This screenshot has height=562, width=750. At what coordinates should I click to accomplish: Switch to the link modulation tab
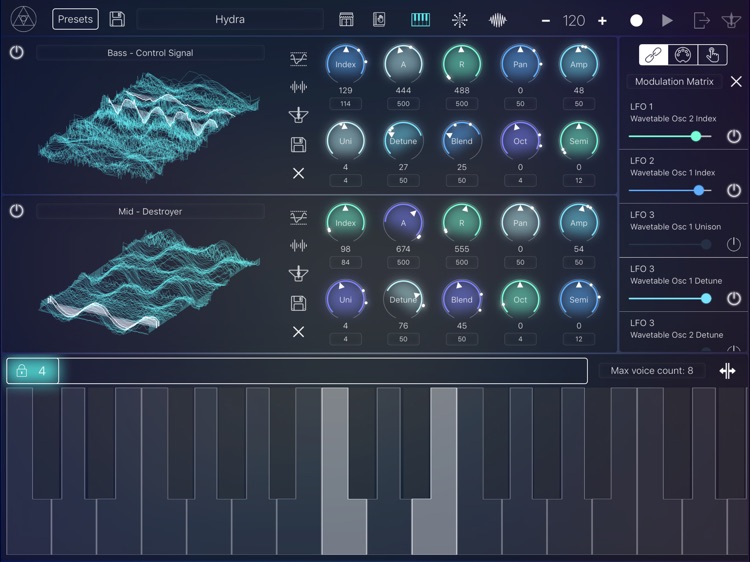pyautogui.click(x=653, y=55)
